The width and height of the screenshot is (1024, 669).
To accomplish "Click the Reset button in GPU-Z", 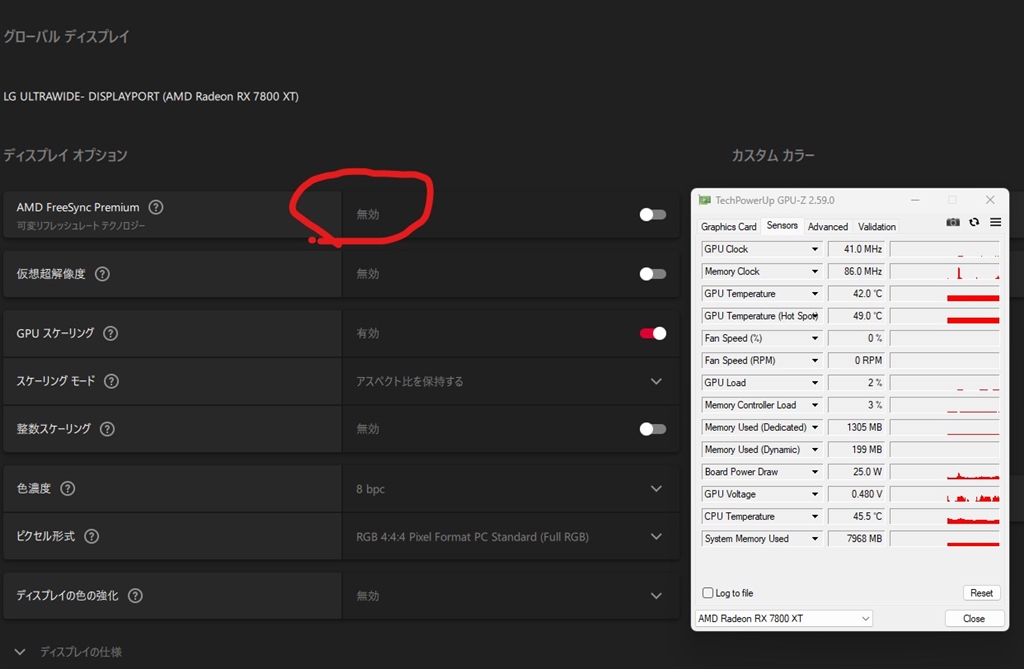I will tap(981, 593).
